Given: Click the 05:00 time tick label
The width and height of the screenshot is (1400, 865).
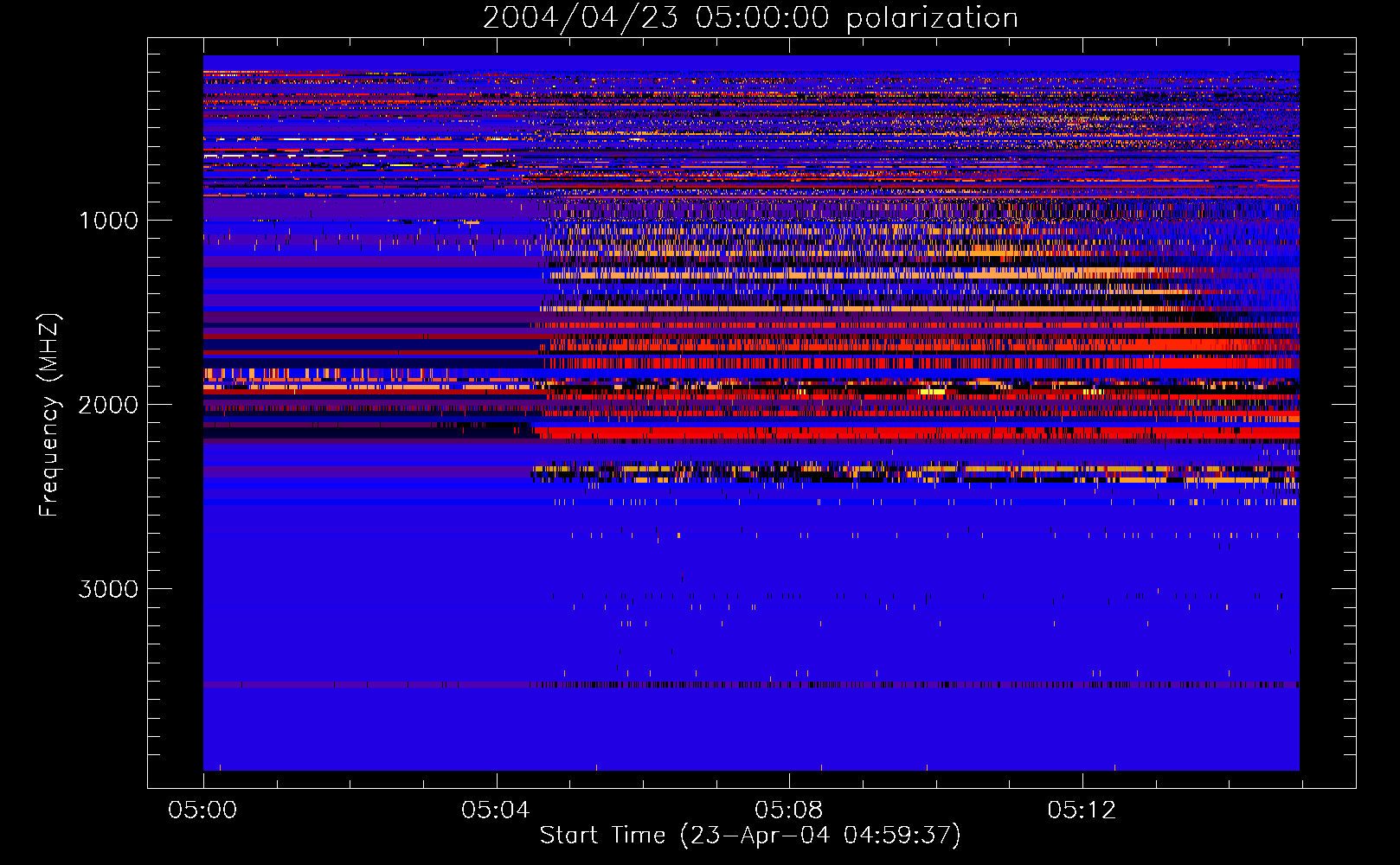Looking at the screenshot, I should [203, 811].
